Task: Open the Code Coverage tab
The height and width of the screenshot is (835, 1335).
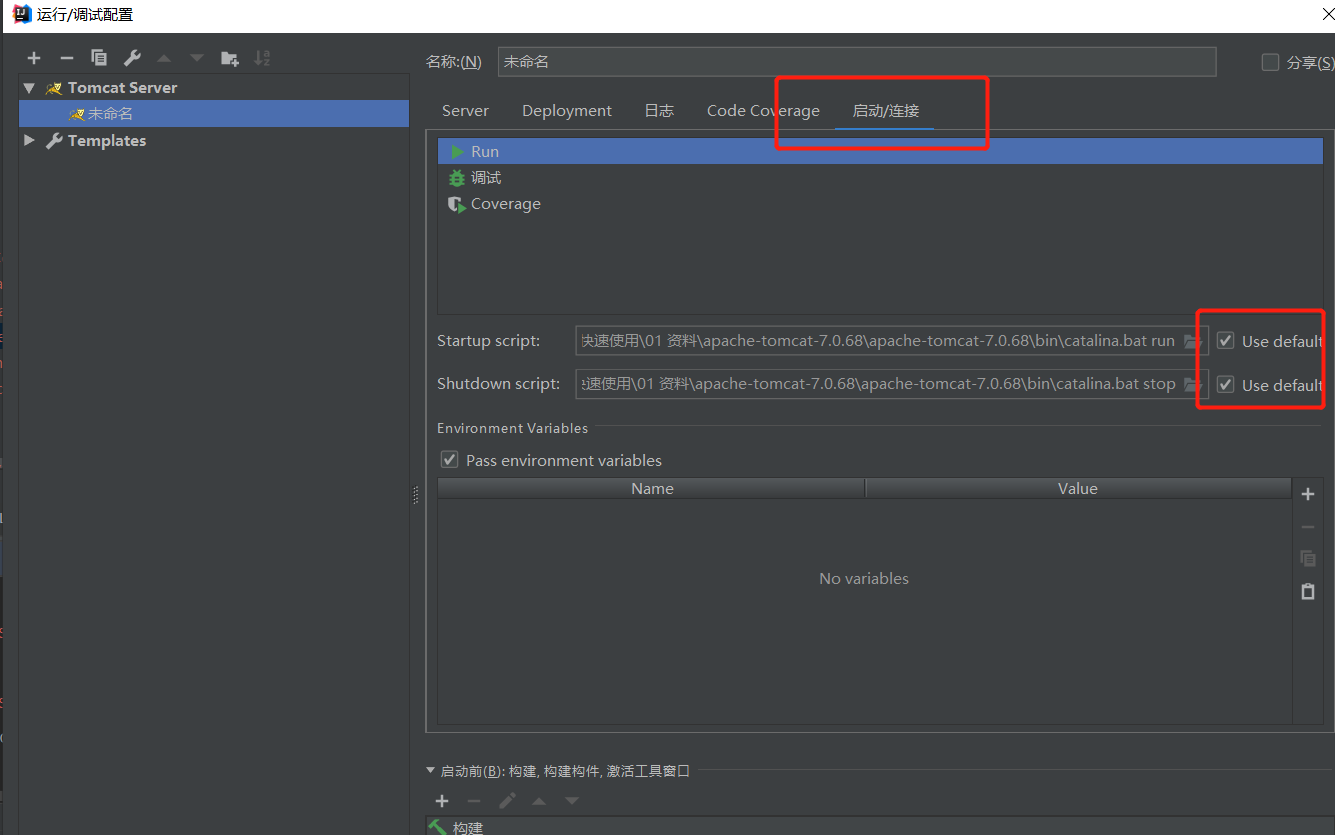Action: point(763,110)
